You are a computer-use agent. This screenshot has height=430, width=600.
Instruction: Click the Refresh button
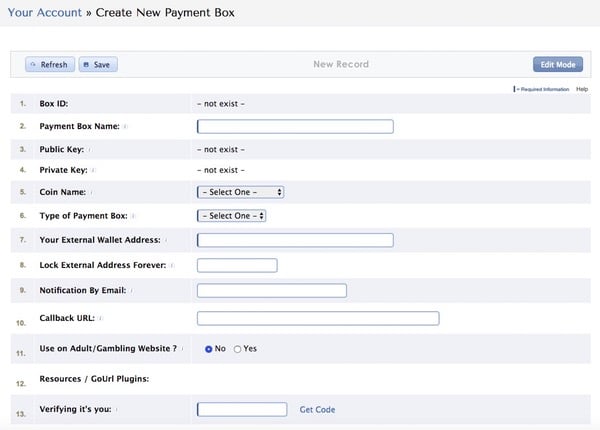pos(49,64)
